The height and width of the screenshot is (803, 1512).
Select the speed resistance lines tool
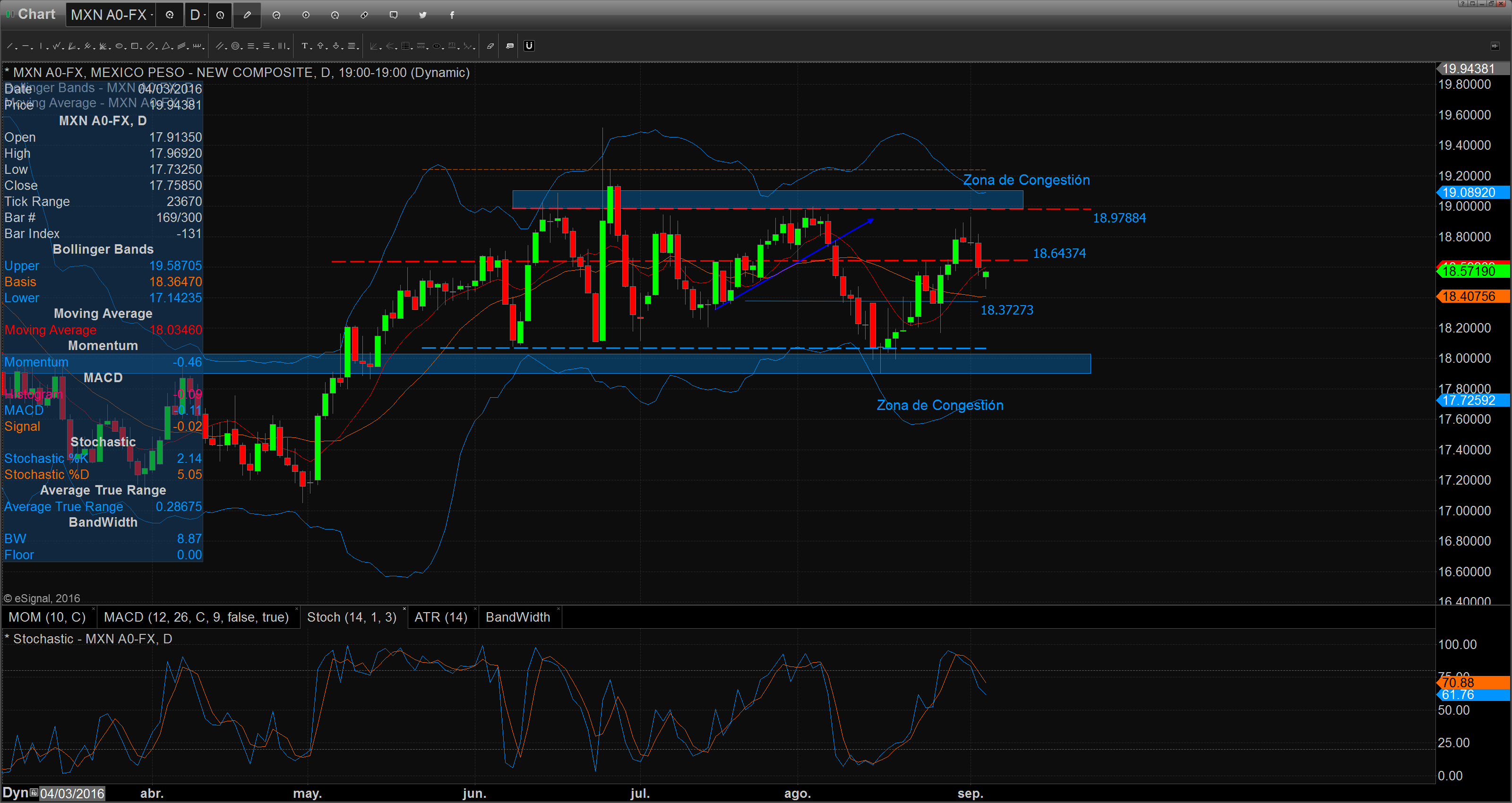tap(103, 46)
